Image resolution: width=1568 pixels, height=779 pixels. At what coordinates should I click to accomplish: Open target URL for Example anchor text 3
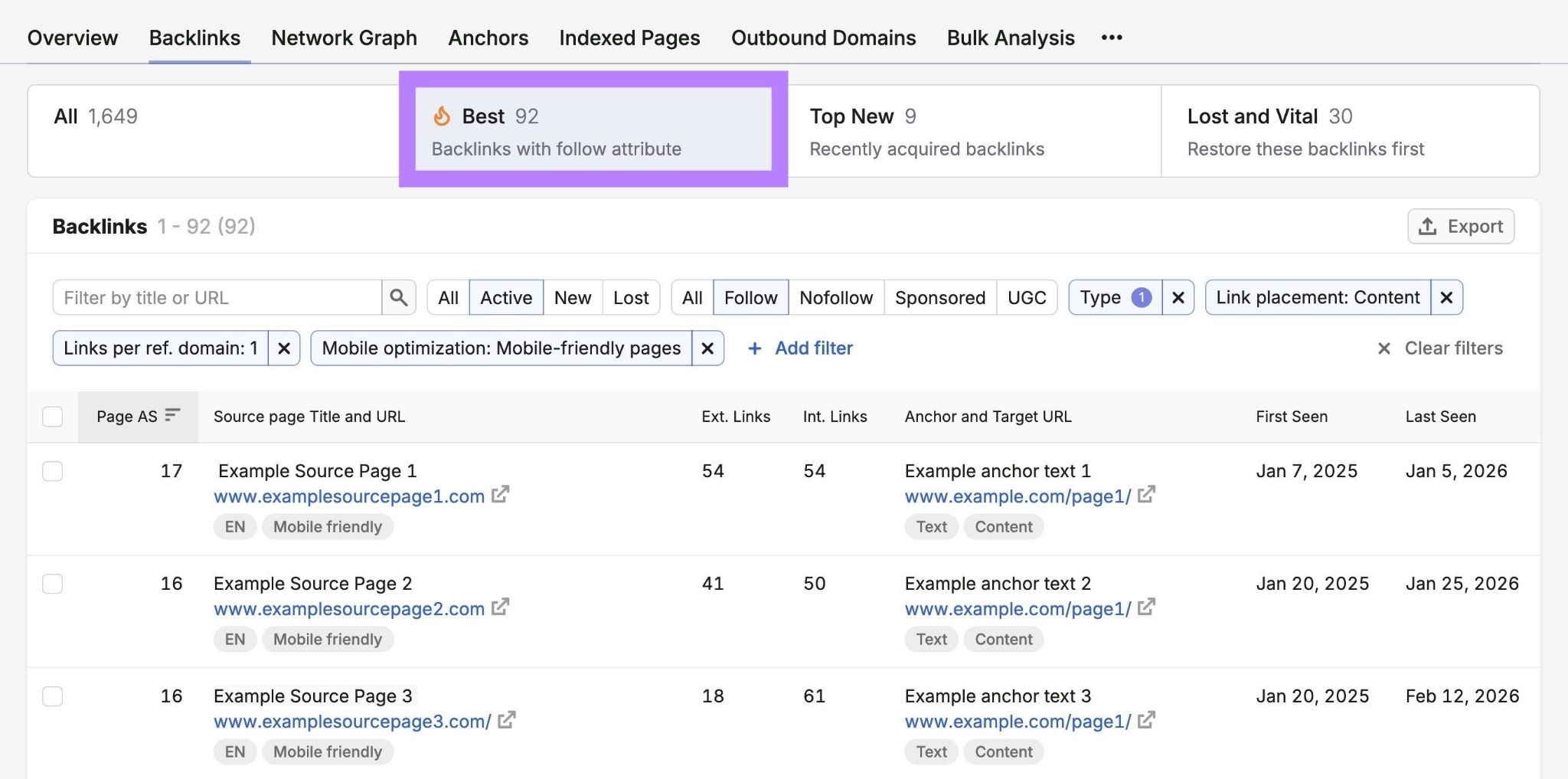coord(1018,722)
